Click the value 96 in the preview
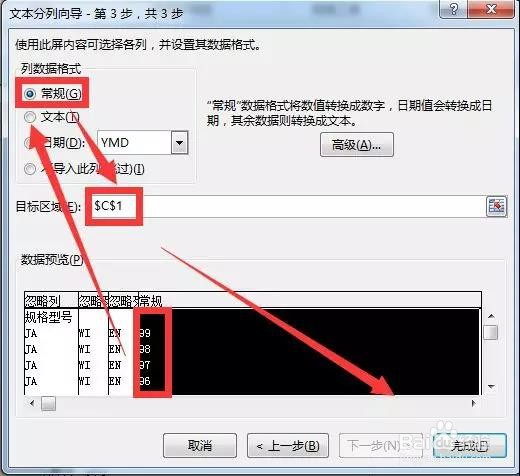The height and width of the screenshot is (476, 520). 145,381
